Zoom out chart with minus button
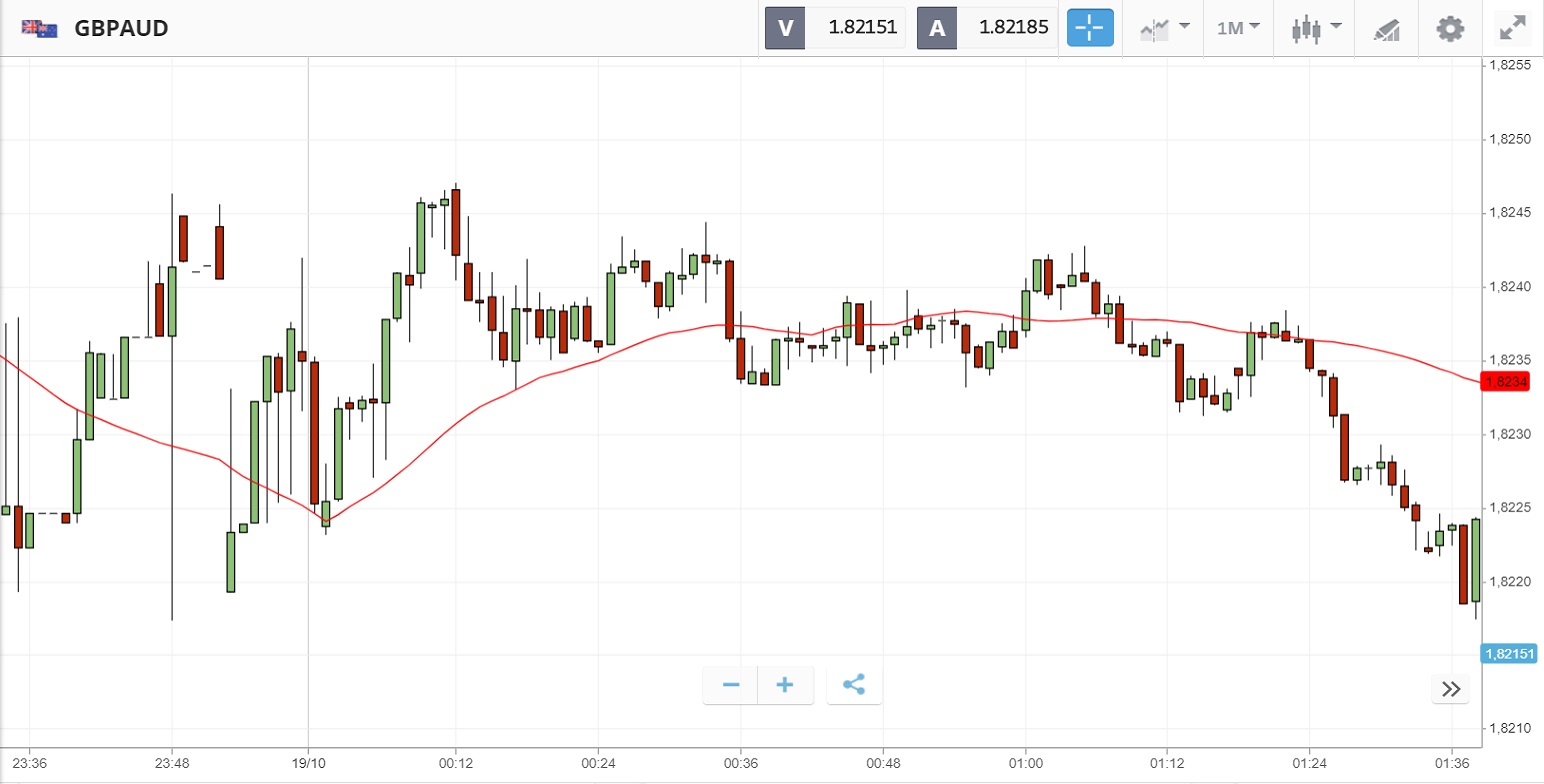1544x784 pixels. point(731,685)
